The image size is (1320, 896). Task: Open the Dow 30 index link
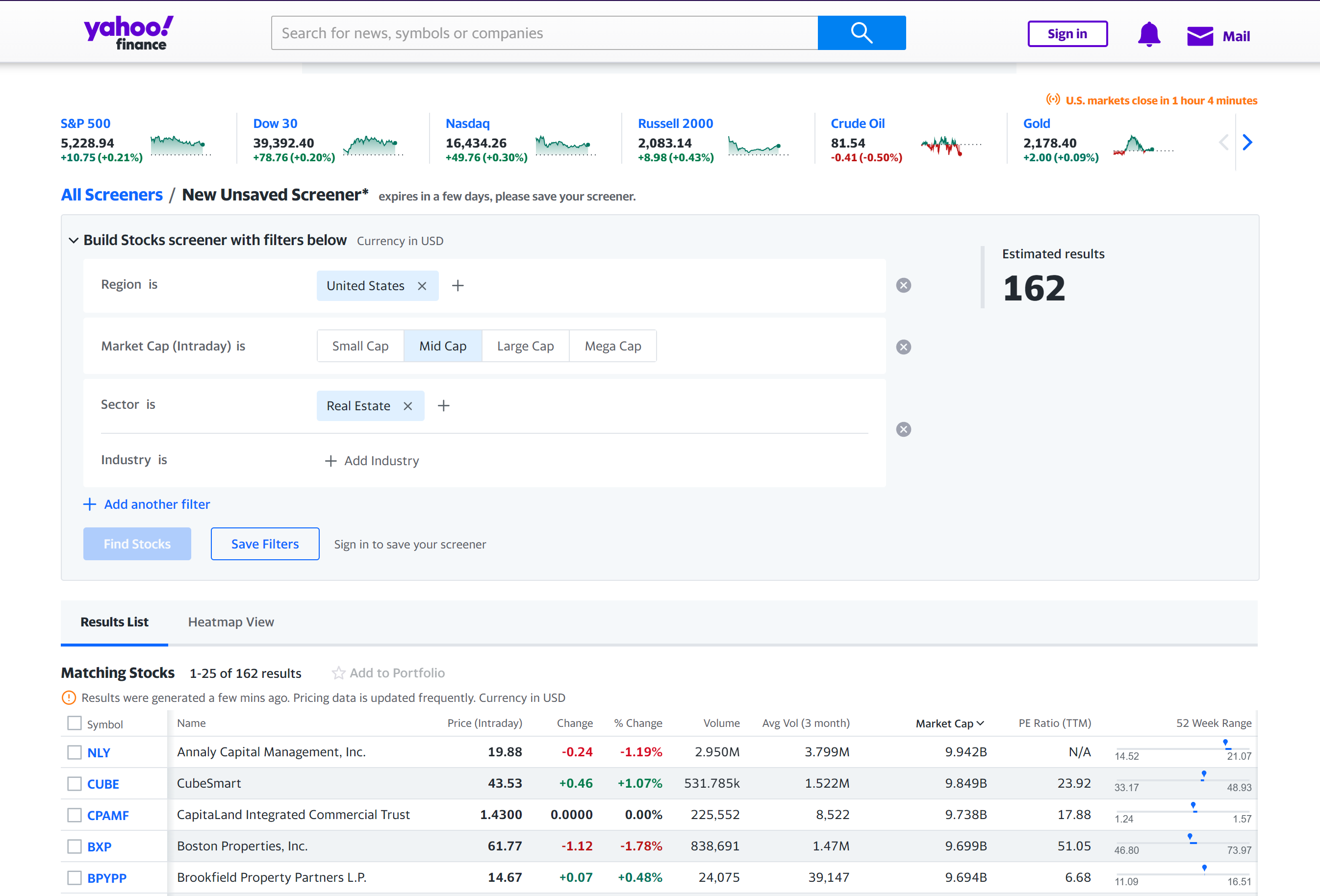tap(275, 123)
